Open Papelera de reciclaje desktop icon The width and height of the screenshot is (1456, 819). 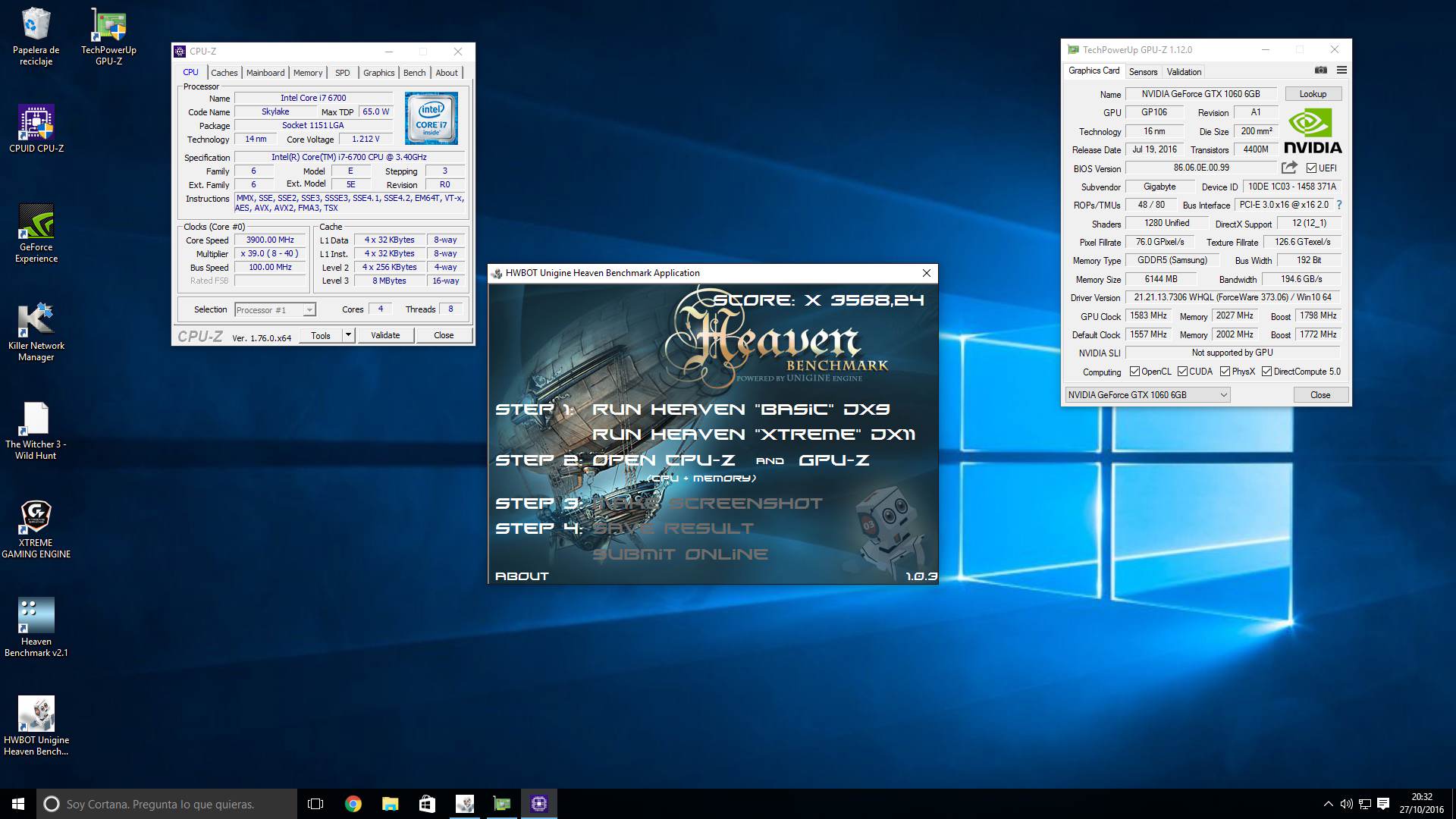pos(36,36)
